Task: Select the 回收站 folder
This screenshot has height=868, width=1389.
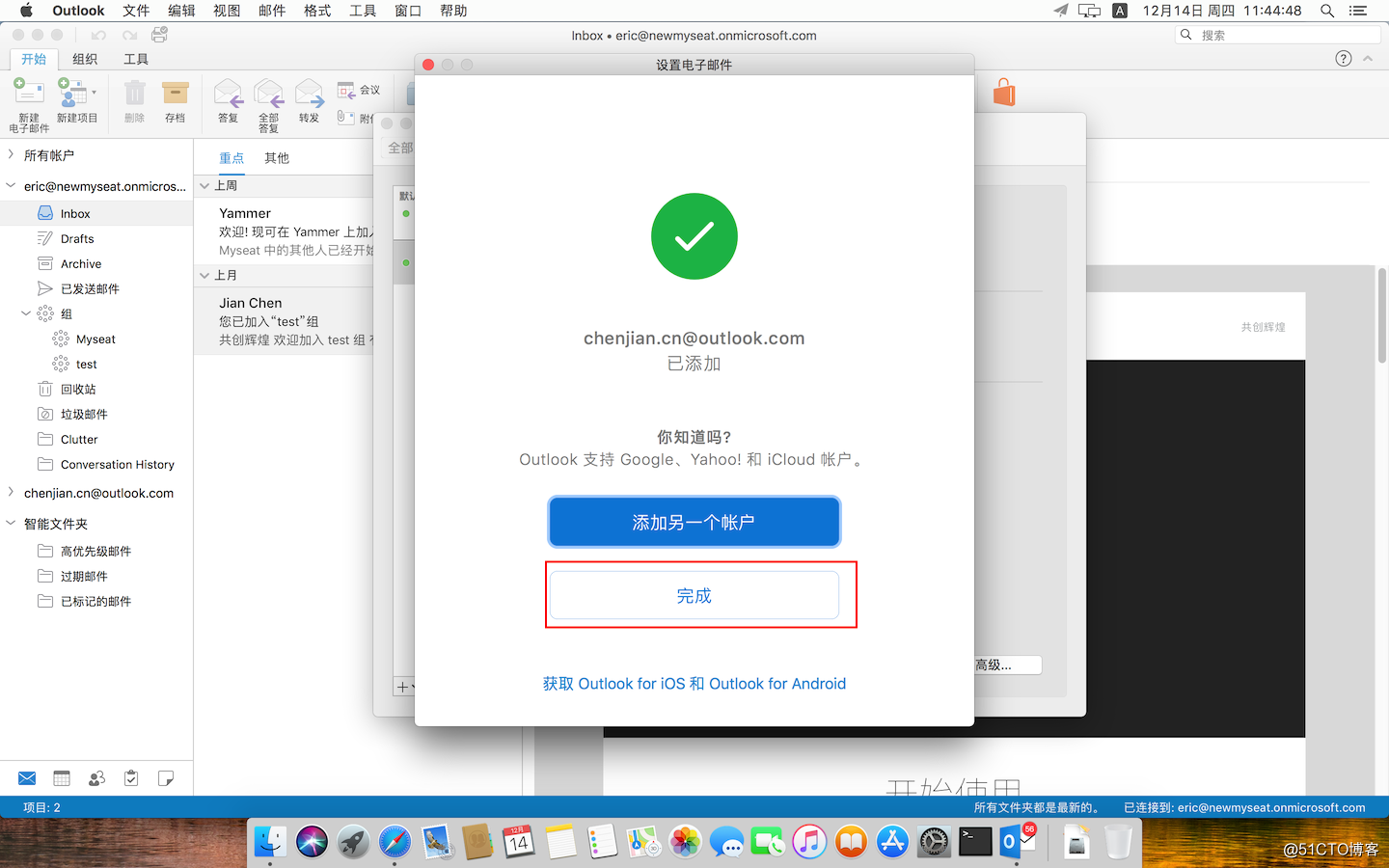Action: [x=96, y=389]
